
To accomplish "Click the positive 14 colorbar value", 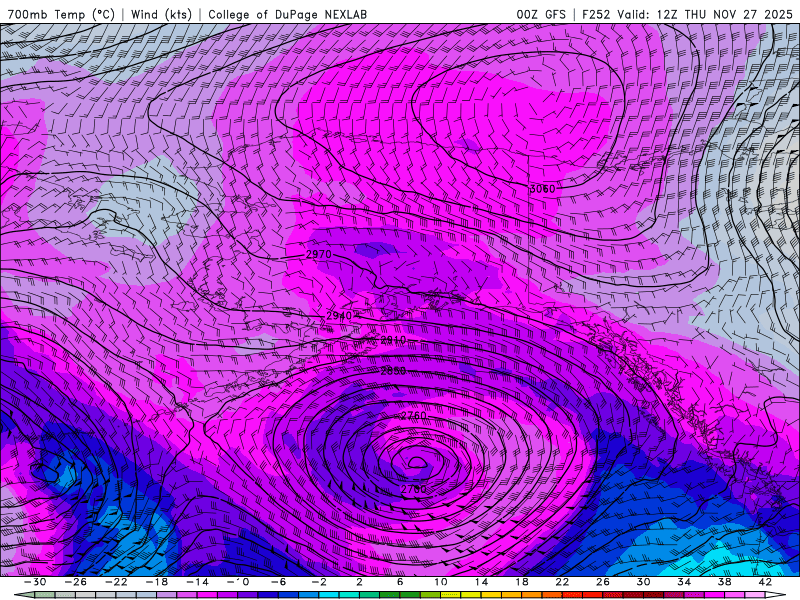I will pyautogui.click(x=481, y=582).
